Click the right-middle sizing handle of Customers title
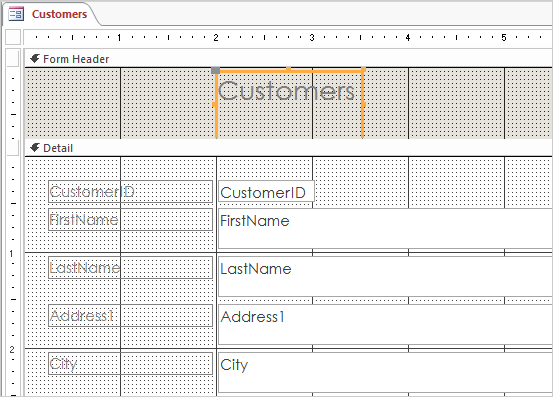553x397 pixels. click(364, 104)
